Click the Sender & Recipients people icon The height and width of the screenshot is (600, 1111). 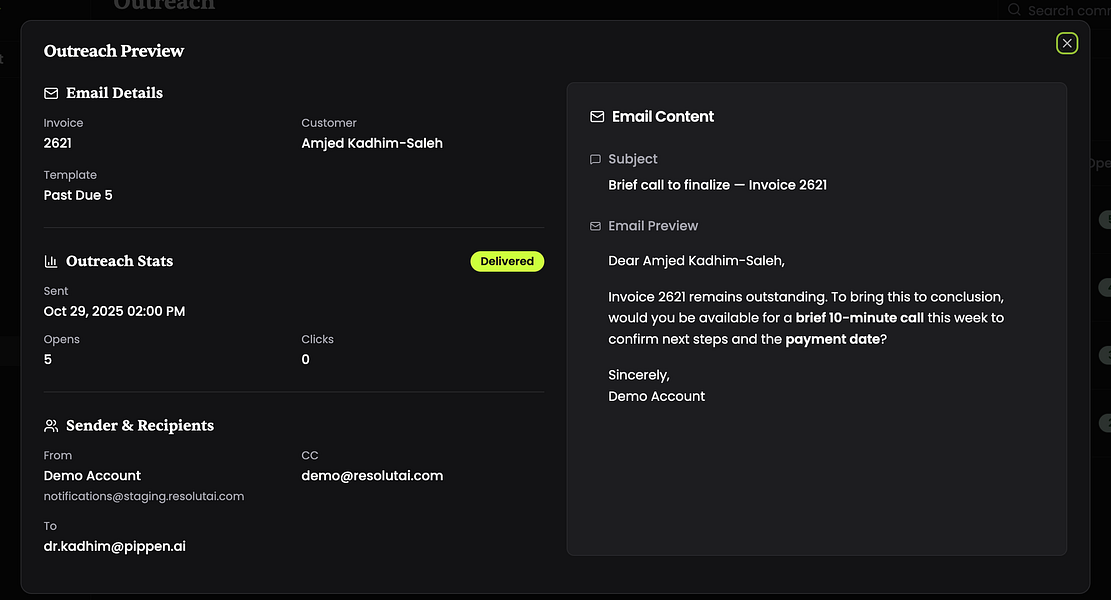click(51, 426)
